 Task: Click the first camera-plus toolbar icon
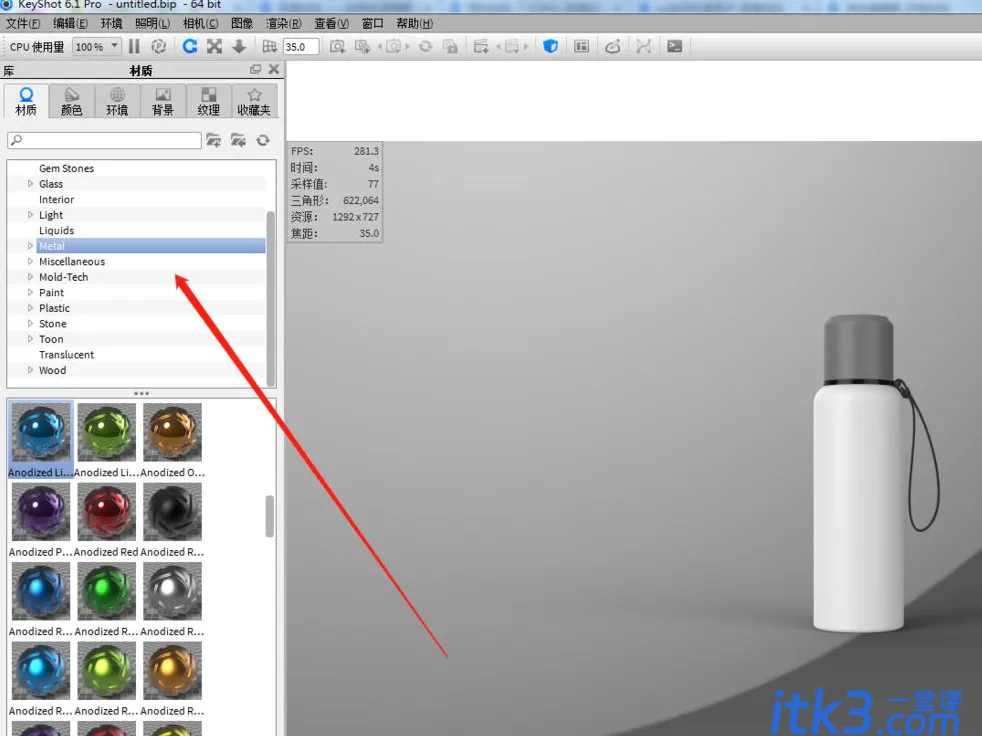[338, 46]
